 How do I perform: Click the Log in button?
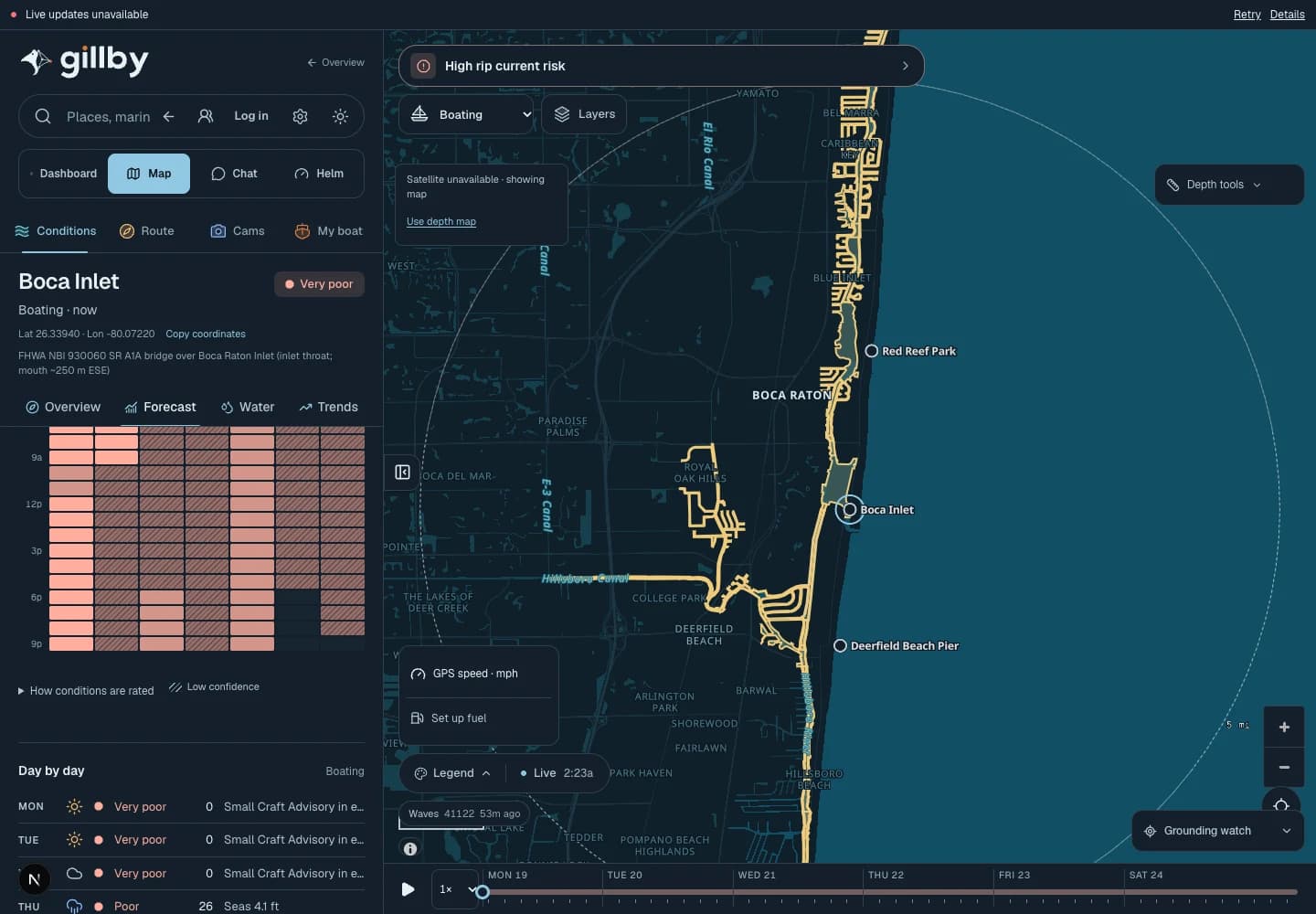point(251,116)
